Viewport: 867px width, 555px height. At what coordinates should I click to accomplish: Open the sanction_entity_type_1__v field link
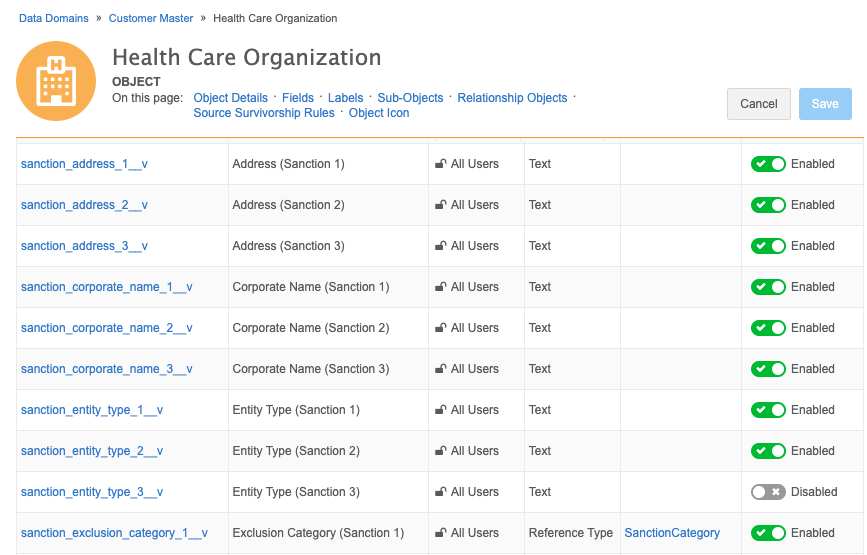pos(92,410)
